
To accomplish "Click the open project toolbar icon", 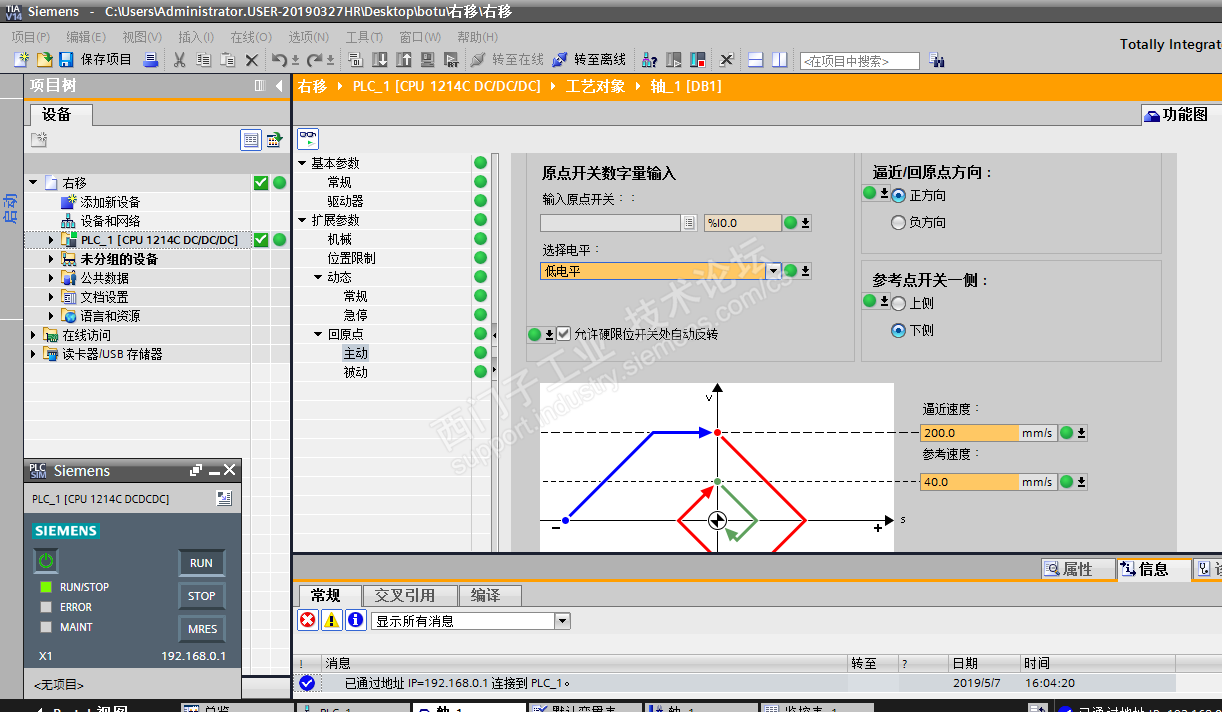I will (x=43, y=60).
